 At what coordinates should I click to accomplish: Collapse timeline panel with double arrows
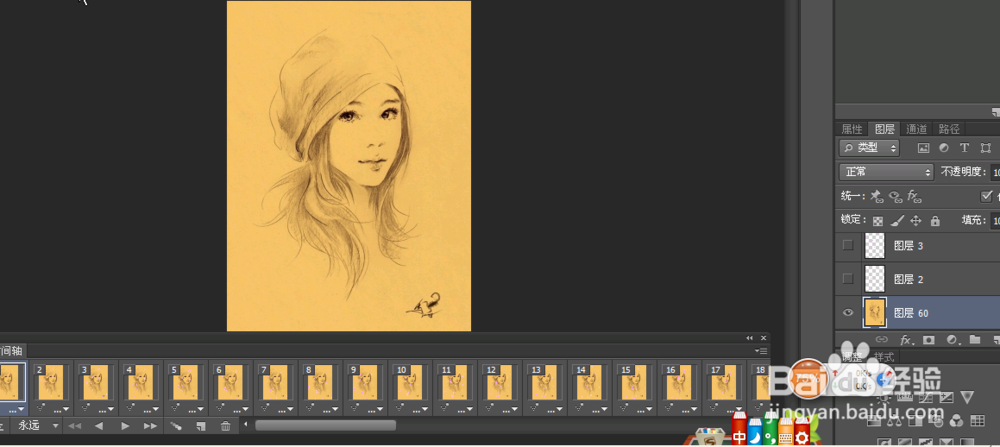tap(749, 338)
